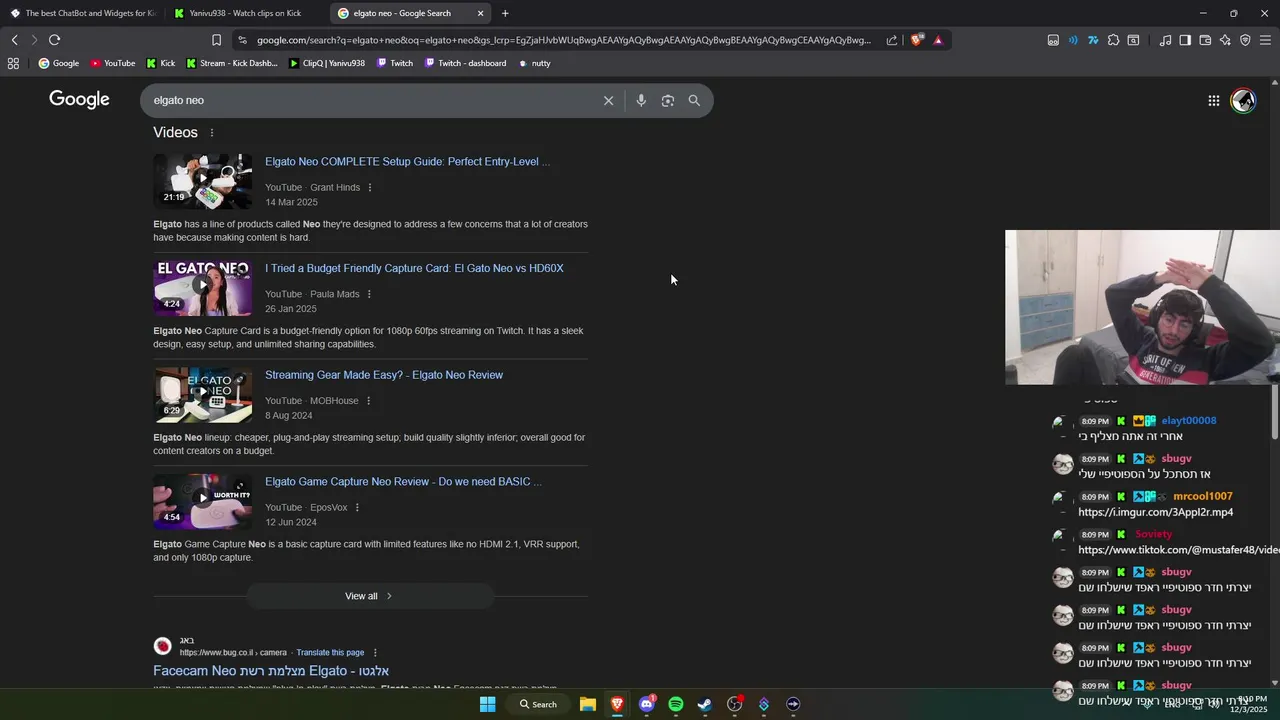The width and height of the screenshot is (1280, 720).
Task: Start voice search with microphone icon
Action: 641,100
